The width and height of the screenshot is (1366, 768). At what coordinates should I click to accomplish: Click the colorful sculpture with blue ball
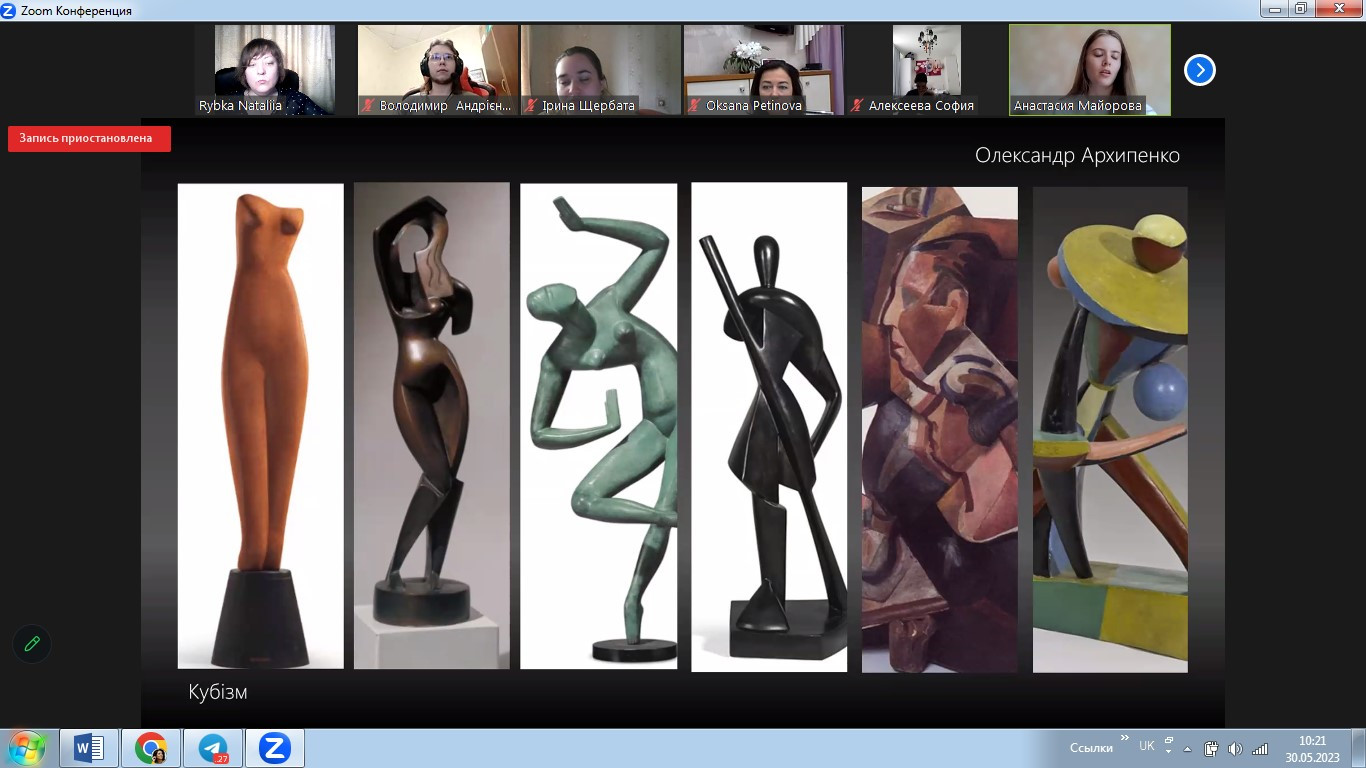coord(1110,430)
